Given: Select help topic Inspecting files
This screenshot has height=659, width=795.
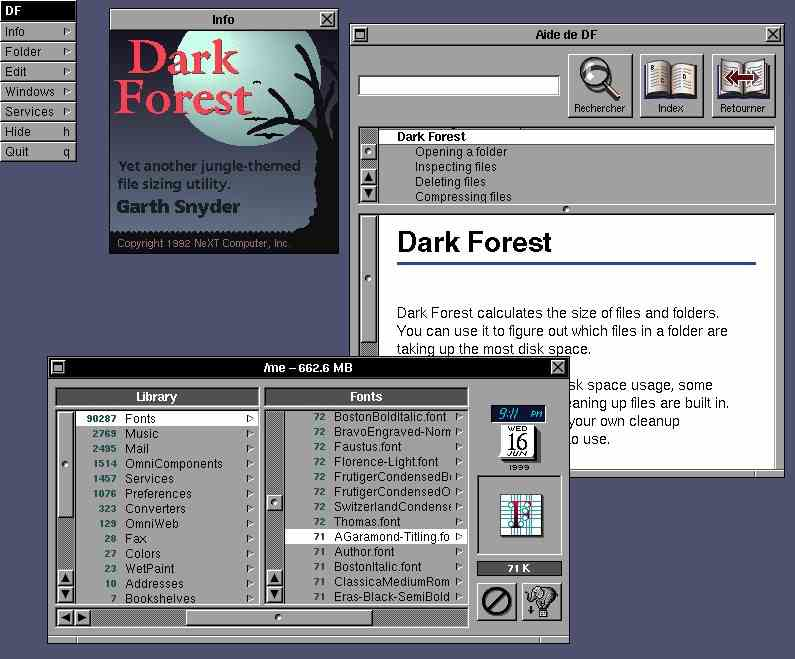Looking at the screenshot, I should pos(576,167).
